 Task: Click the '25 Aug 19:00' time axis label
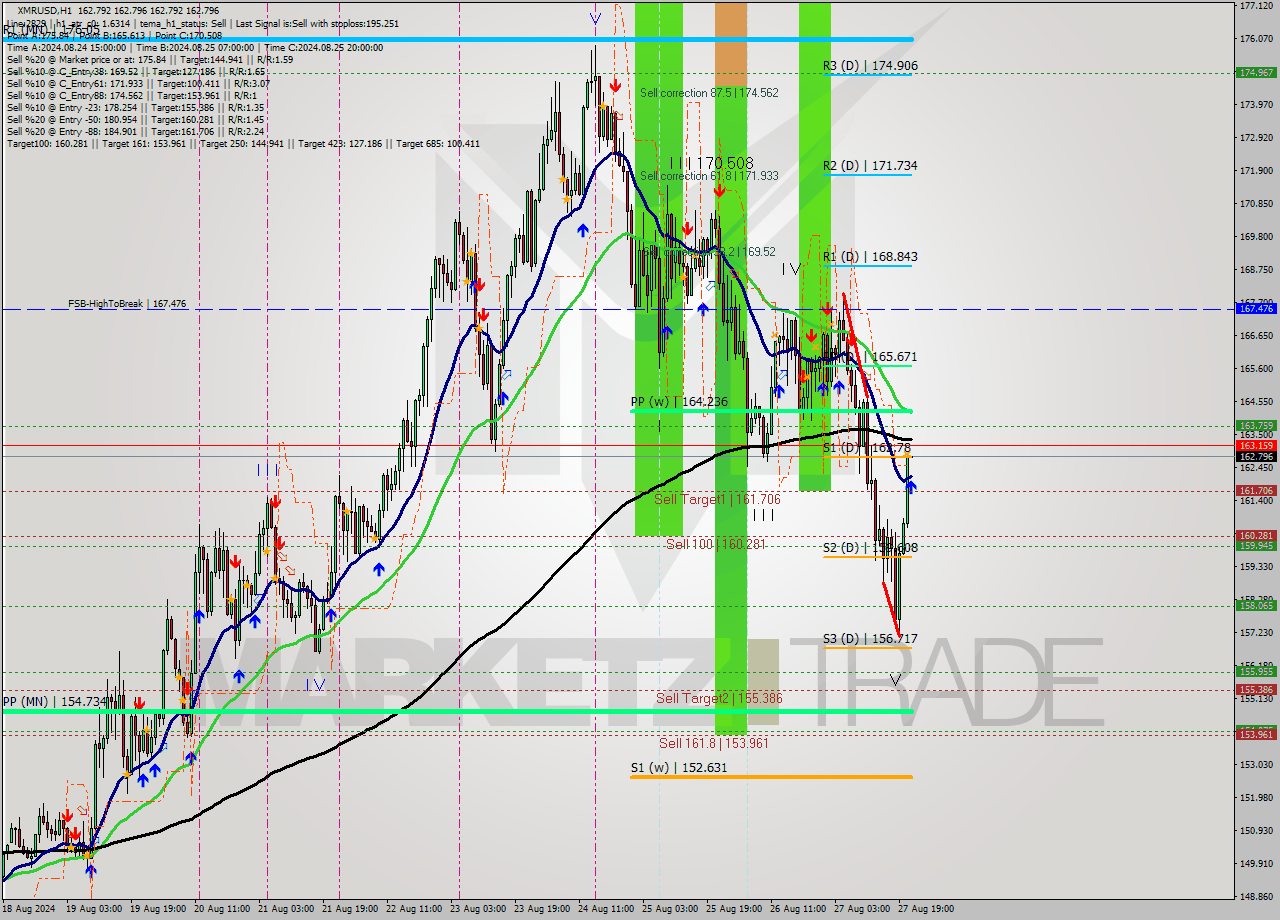[732, 909]
